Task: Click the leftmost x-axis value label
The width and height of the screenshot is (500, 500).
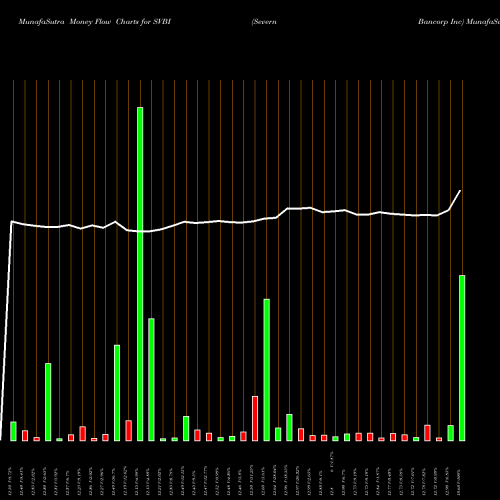Action: [10, 481]
